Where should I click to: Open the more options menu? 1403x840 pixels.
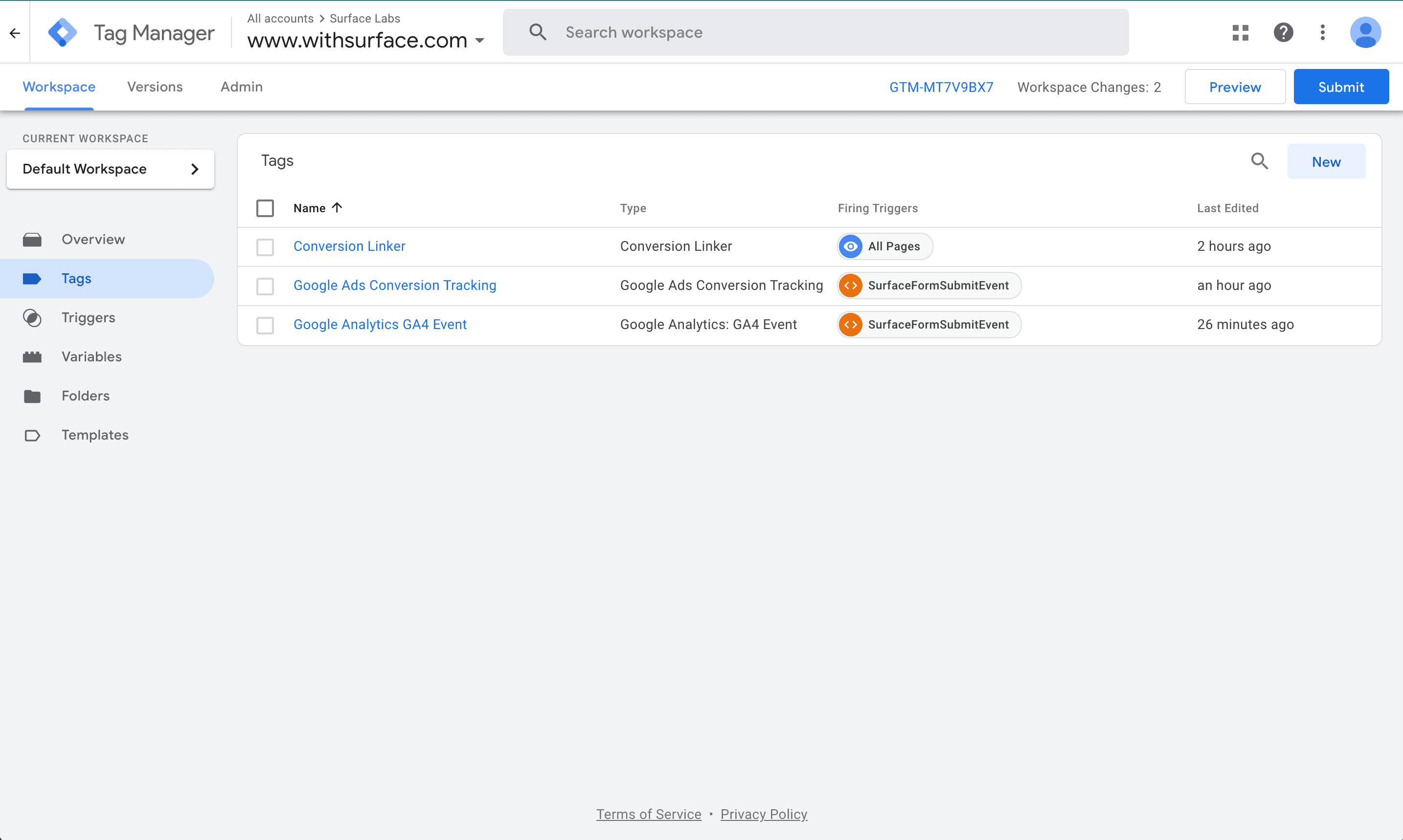(1323, 32)
